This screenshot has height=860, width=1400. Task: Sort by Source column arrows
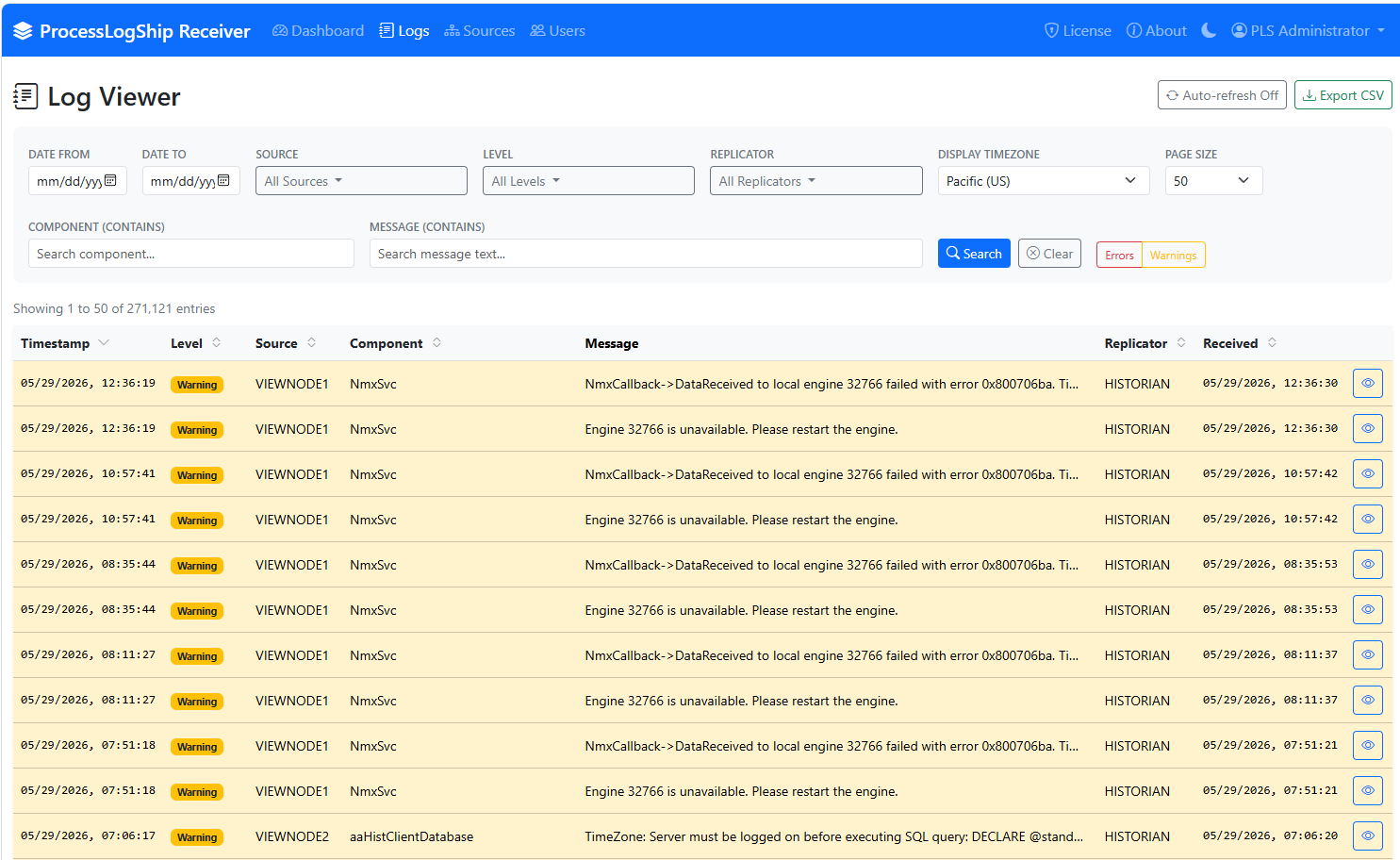point(311,343)
